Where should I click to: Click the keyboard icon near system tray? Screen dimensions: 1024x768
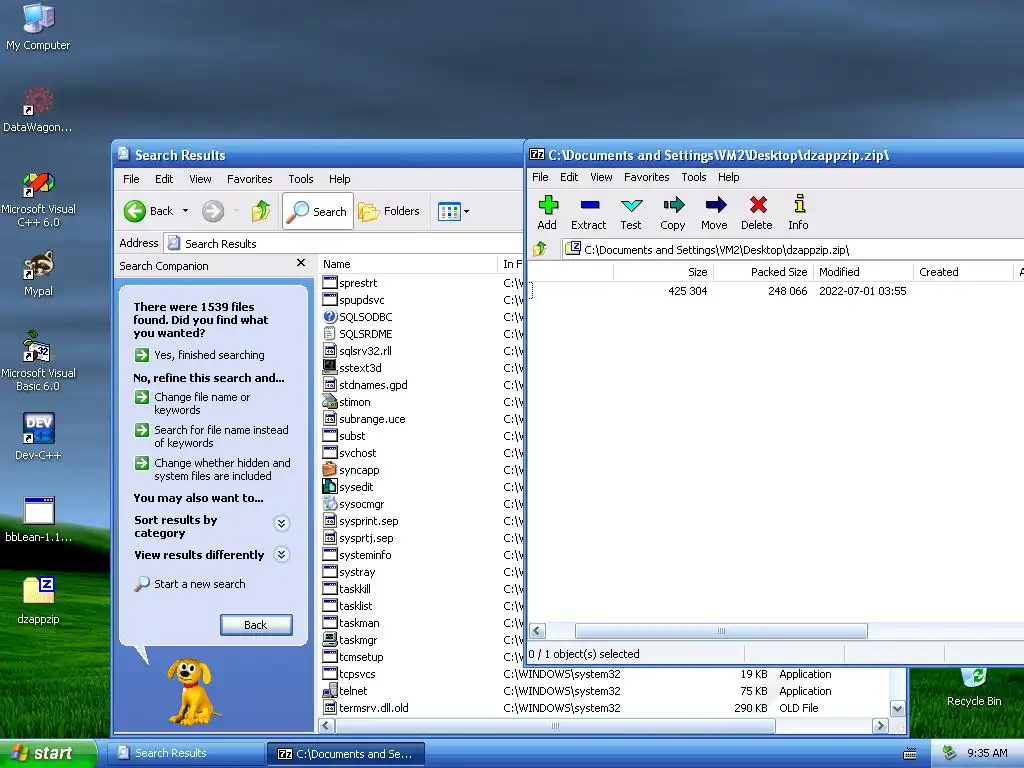910,754
